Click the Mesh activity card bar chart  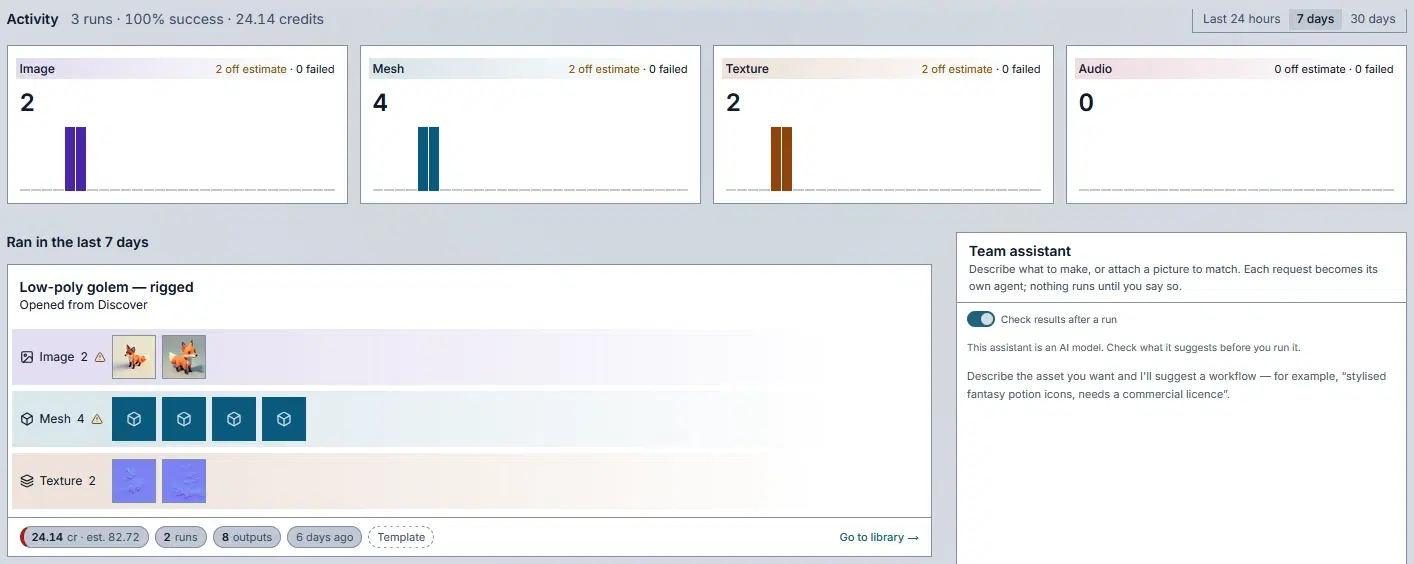(531, 158)
